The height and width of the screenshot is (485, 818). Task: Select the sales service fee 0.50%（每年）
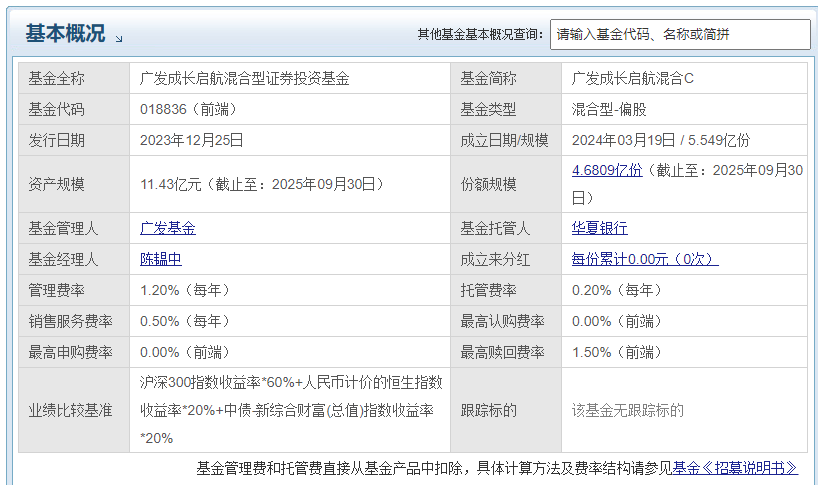pyautogui.click(x=185, y=321)
